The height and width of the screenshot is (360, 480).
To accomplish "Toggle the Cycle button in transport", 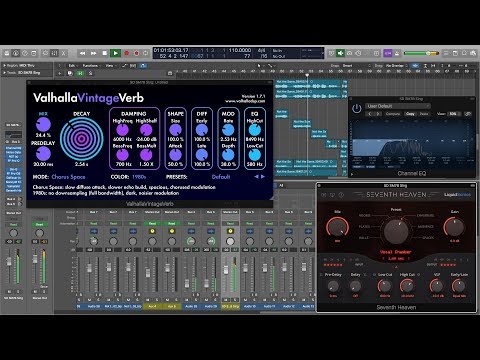I will [x=146, y=53].
